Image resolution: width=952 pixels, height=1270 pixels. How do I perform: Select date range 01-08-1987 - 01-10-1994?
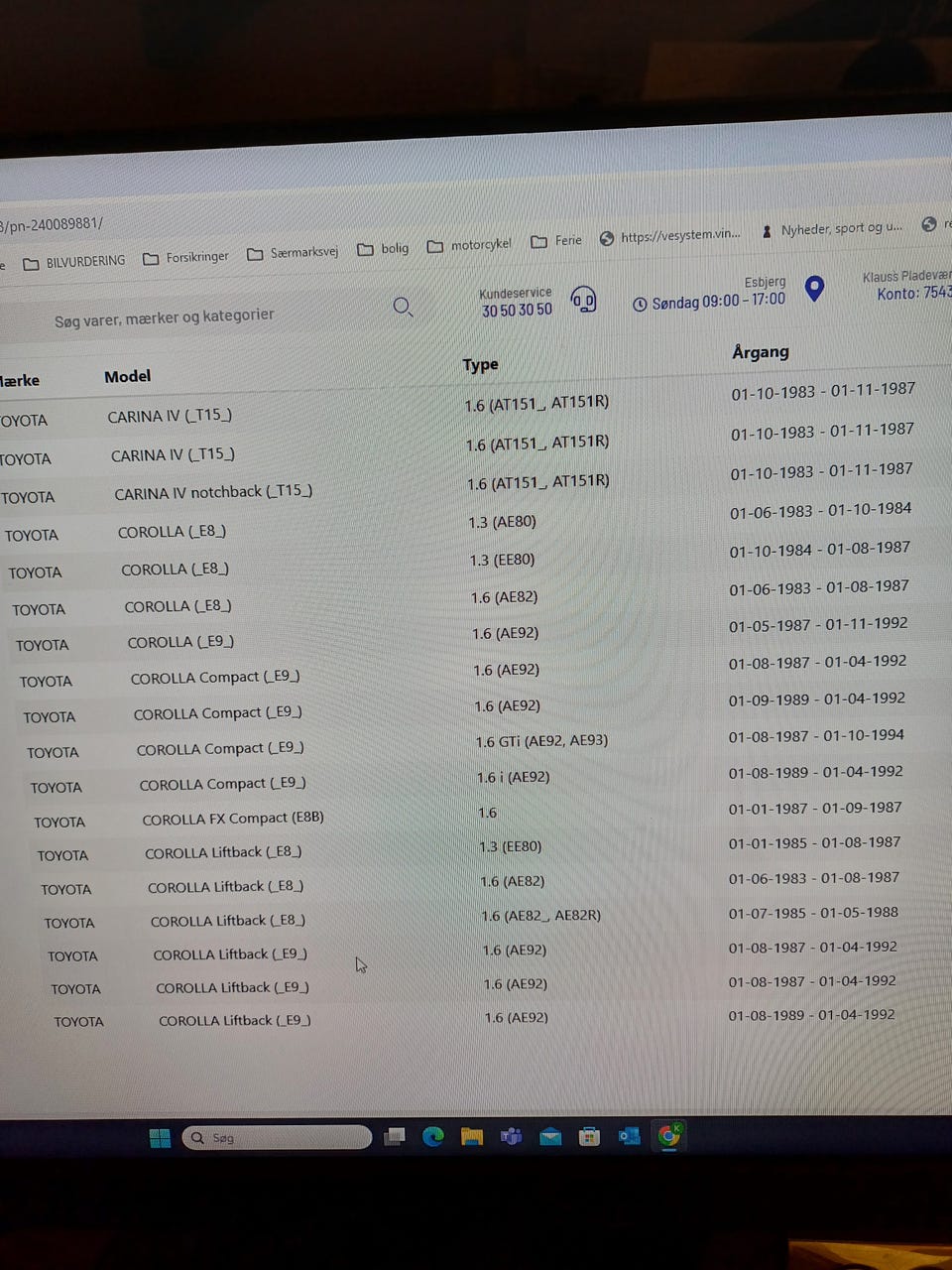(816, 736)
